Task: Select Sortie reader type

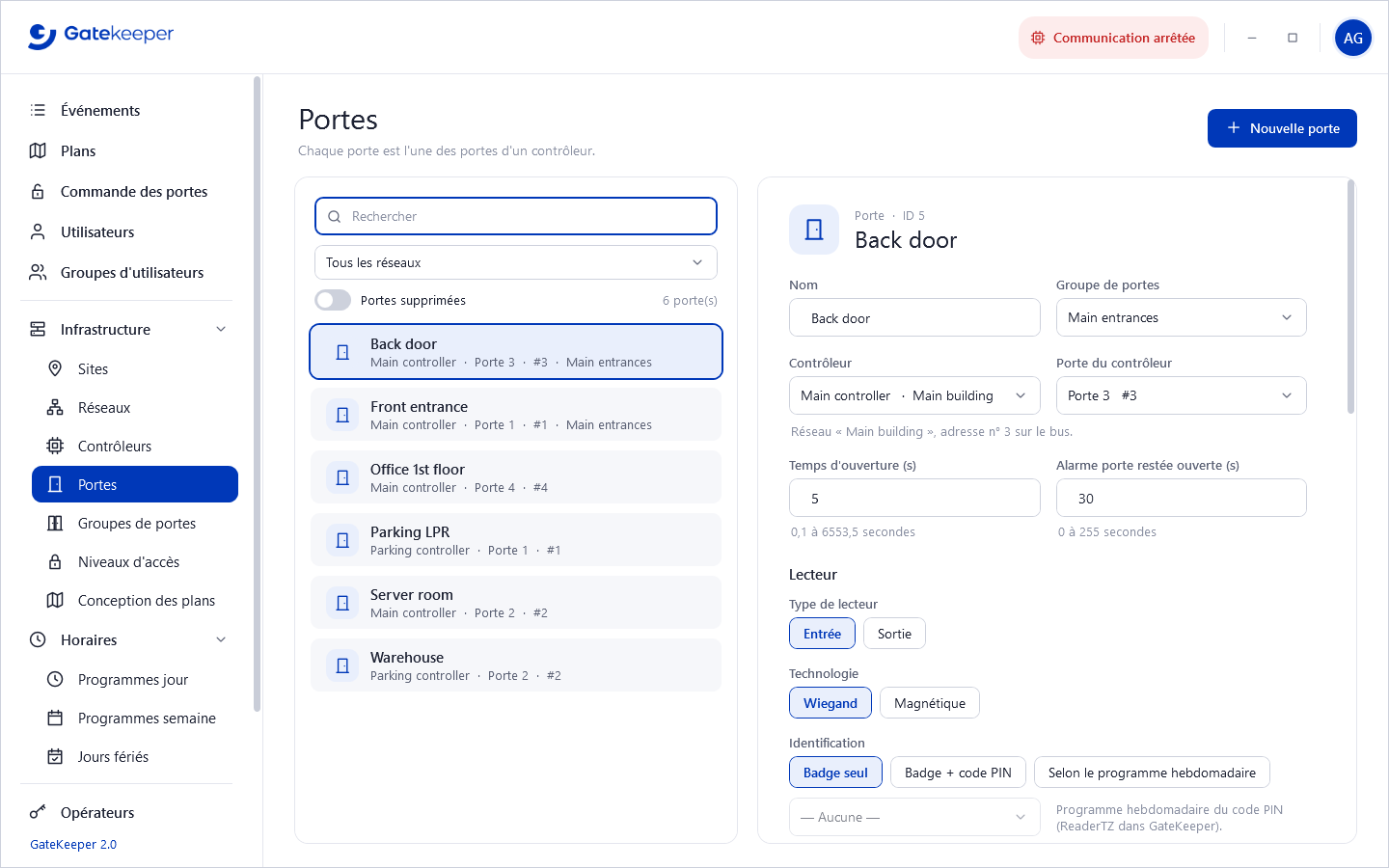Action: (894, 634)
